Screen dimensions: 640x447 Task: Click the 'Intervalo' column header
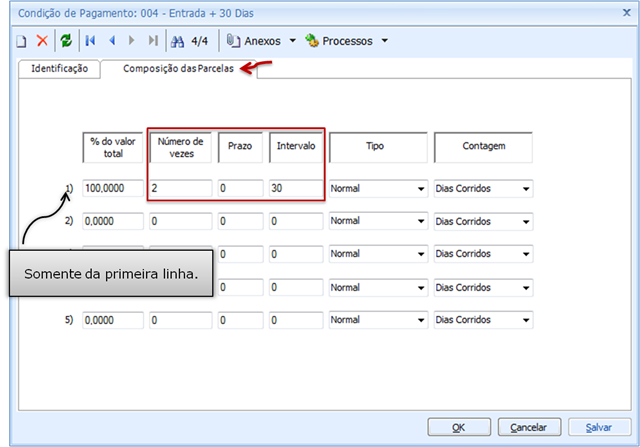296,147
